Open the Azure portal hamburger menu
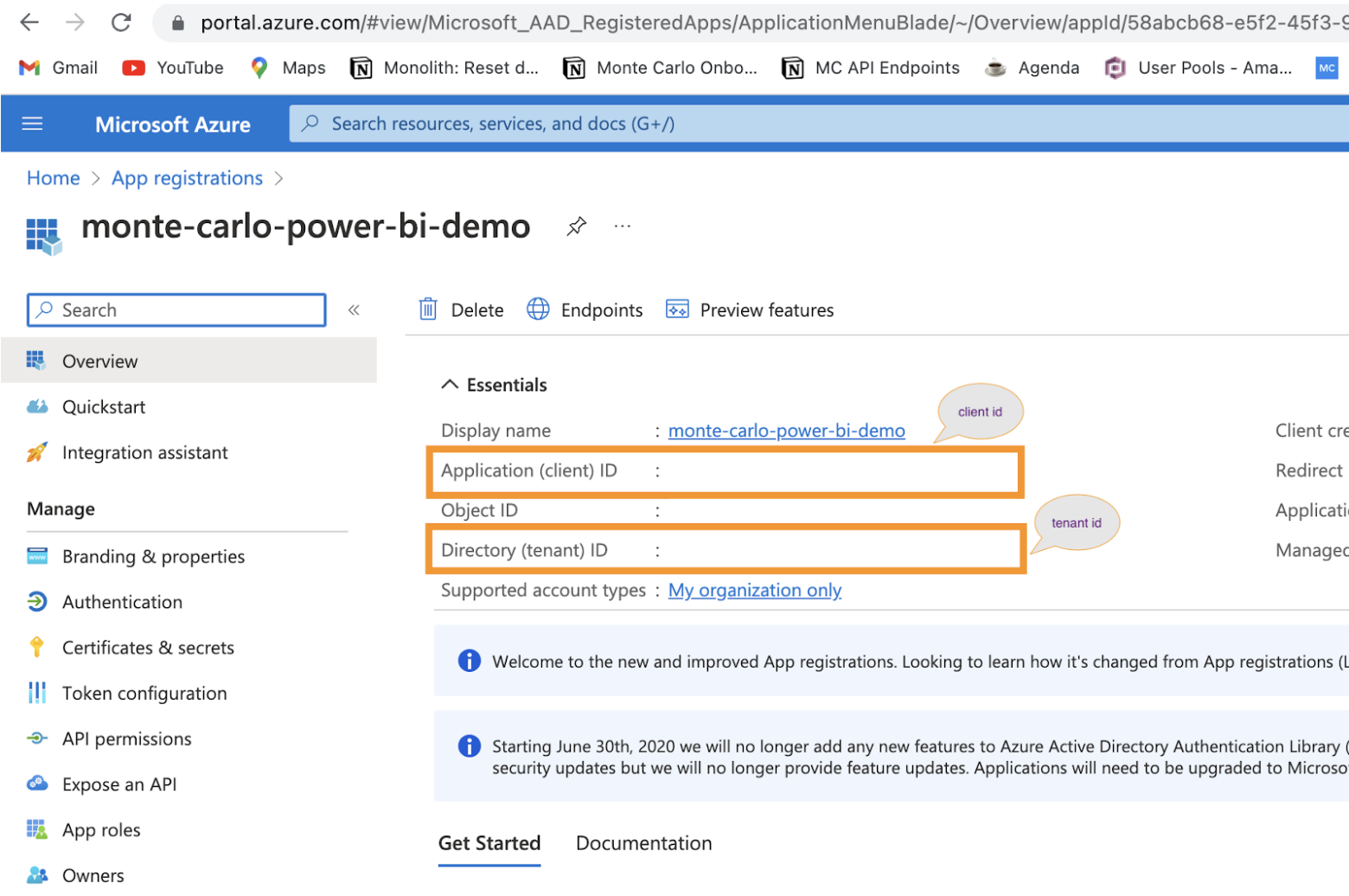 coord(32,124)
